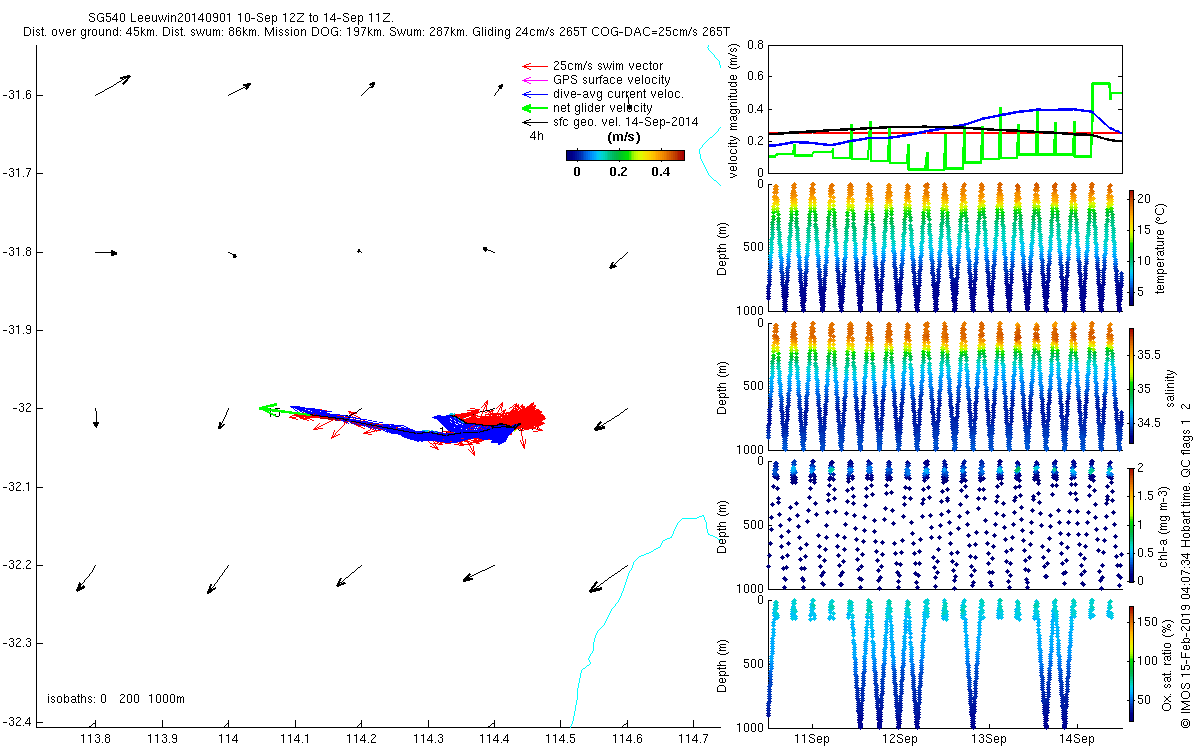Screen dimensions: 1200x750
Task: Click the green glider arrowhead on the map track
Action: [267, 408]
